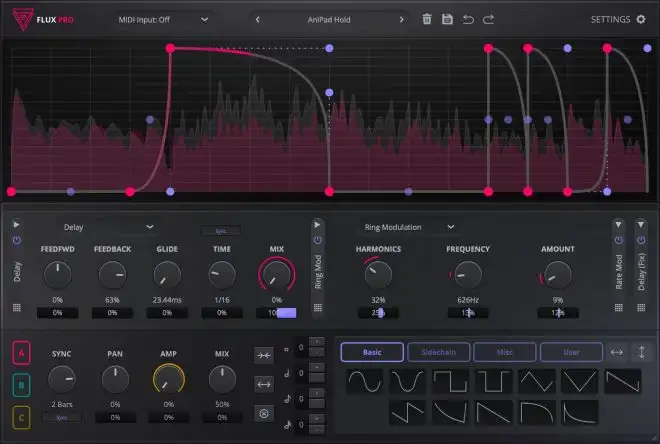This screenshot has height=444, width=660.
Task: Increase the whole note stepper value
Action: [x=317, y=342]
